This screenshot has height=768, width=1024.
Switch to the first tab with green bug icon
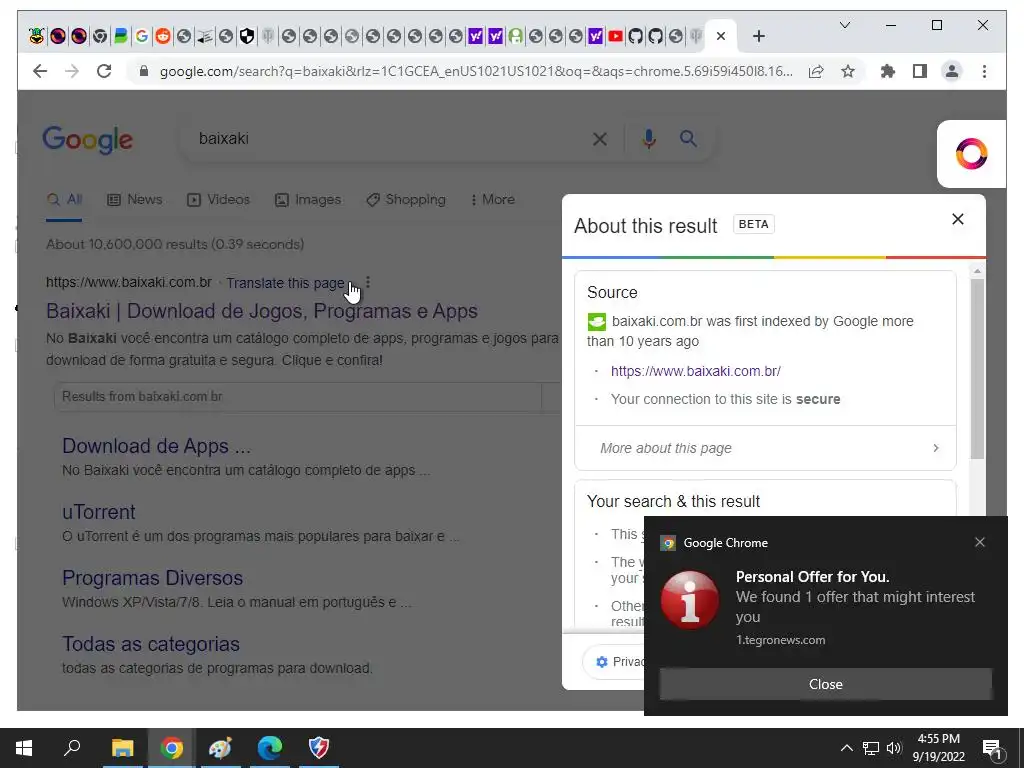click(37, 37)
